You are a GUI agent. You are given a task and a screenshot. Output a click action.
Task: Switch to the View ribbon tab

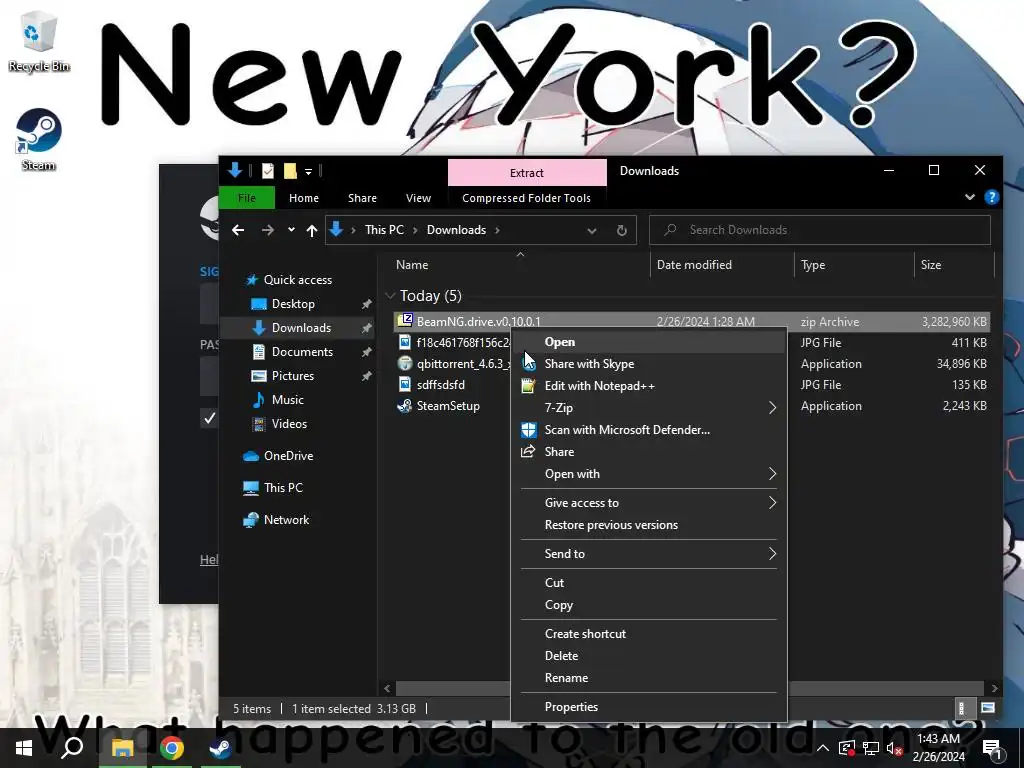418,198
